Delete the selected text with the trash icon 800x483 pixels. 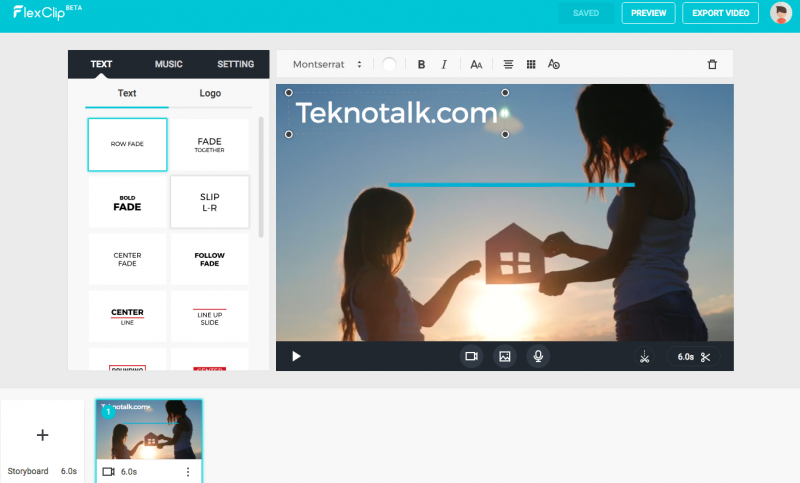712,64
